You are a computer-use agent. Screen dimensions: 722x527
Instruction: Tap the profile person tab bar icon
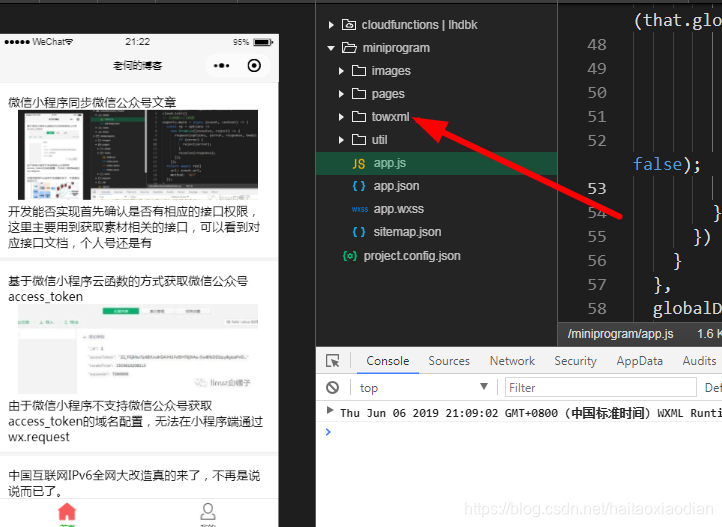click(x=208, y=511)
